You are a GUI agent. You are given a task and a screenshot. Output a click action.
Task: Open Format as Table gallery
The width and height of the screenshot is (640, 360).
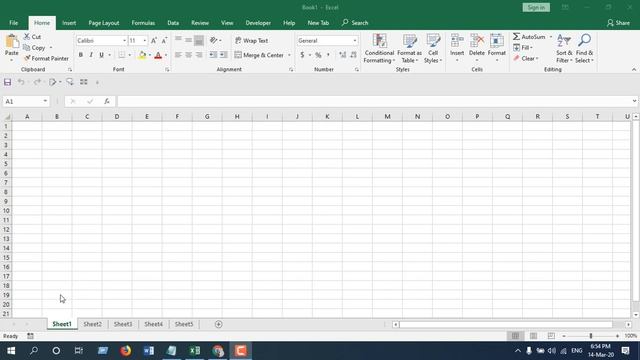pos(409,49)
